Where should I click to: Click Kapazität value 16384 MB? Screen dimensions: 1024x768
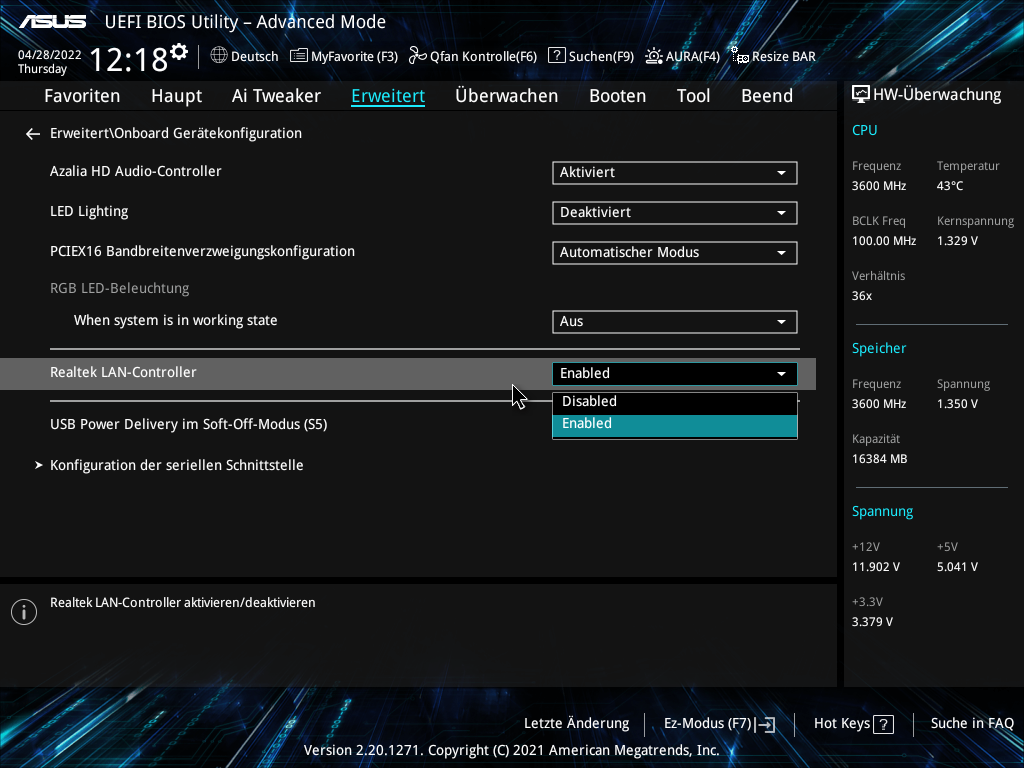(x=880, y=459)
